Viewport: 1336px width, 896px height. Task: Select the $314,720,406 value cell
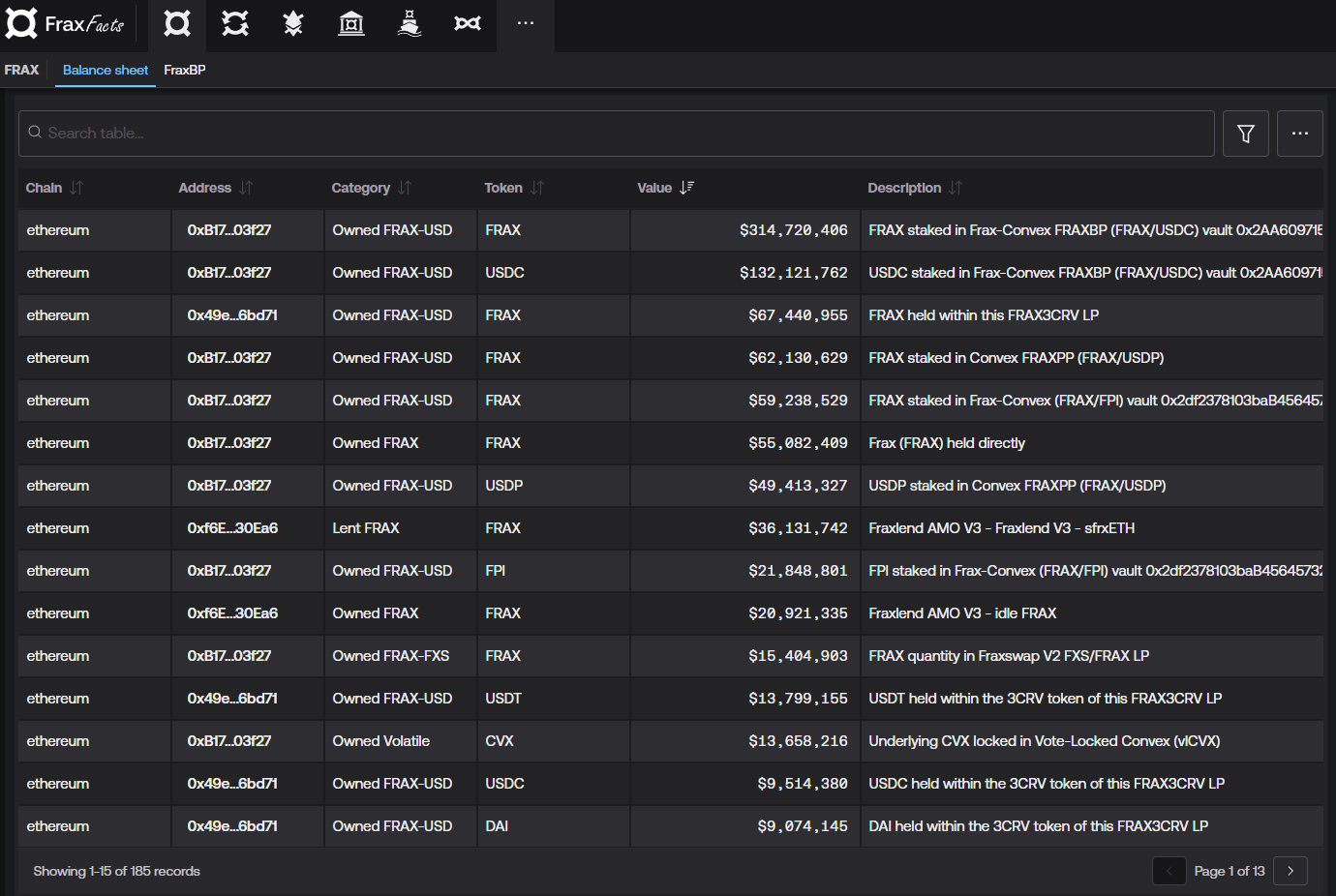pyautogui.click(x=745, y=230)
